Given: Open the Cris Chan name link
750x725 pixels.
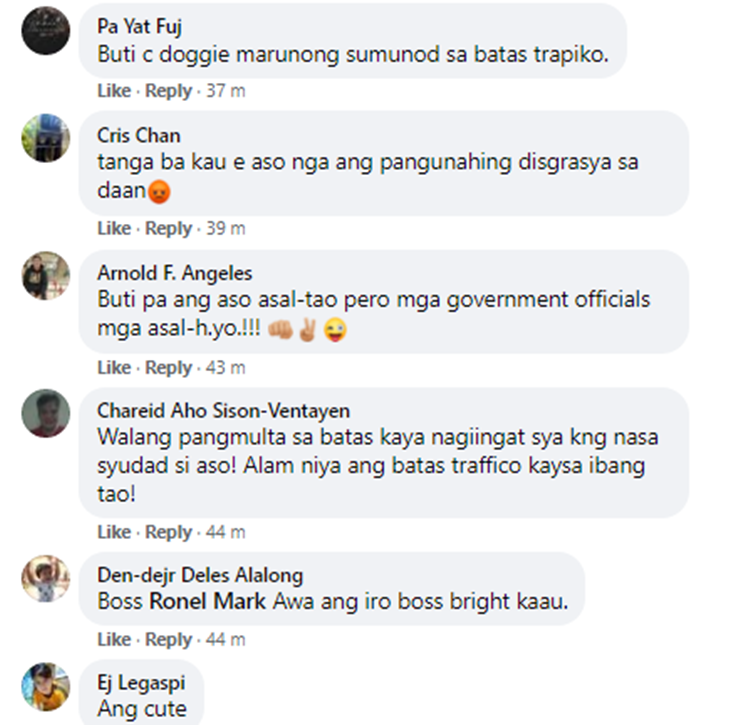Looking at the screenshot, I should pos(139,135).
